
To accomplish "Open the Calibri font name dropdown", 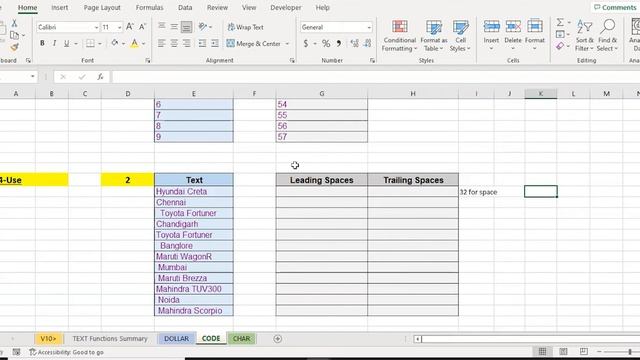I will [x=96, y=27].
